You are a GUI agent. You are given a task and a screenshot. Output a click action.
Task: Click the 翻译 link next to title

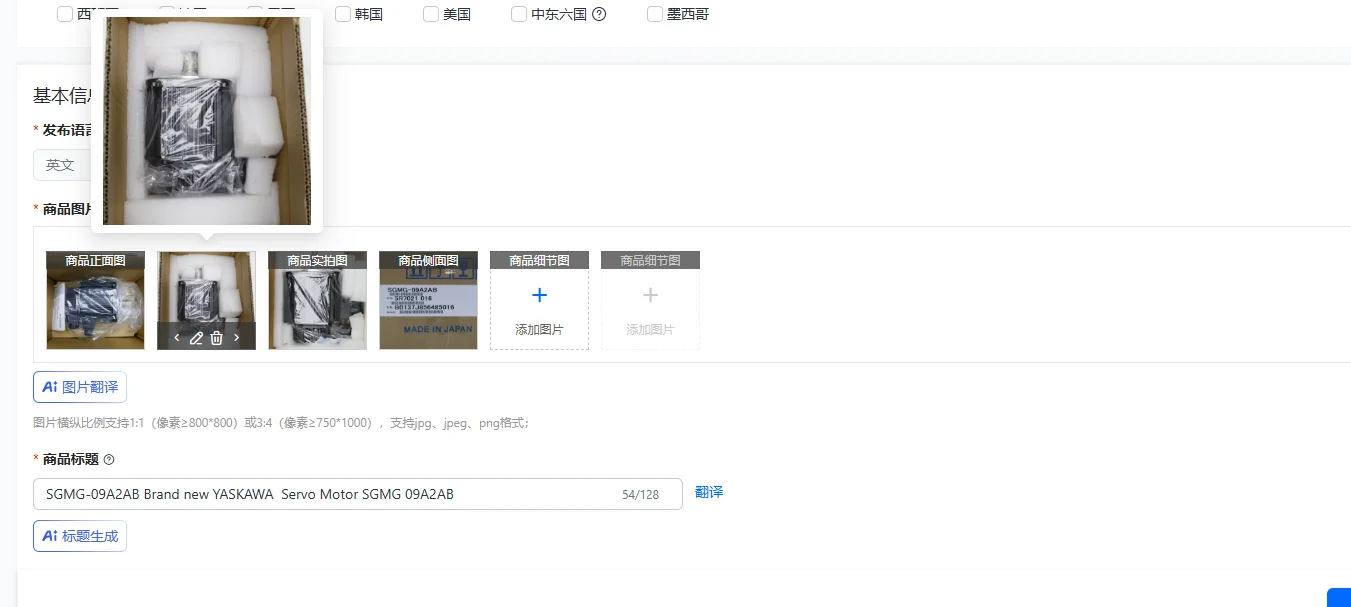[709, 492]
